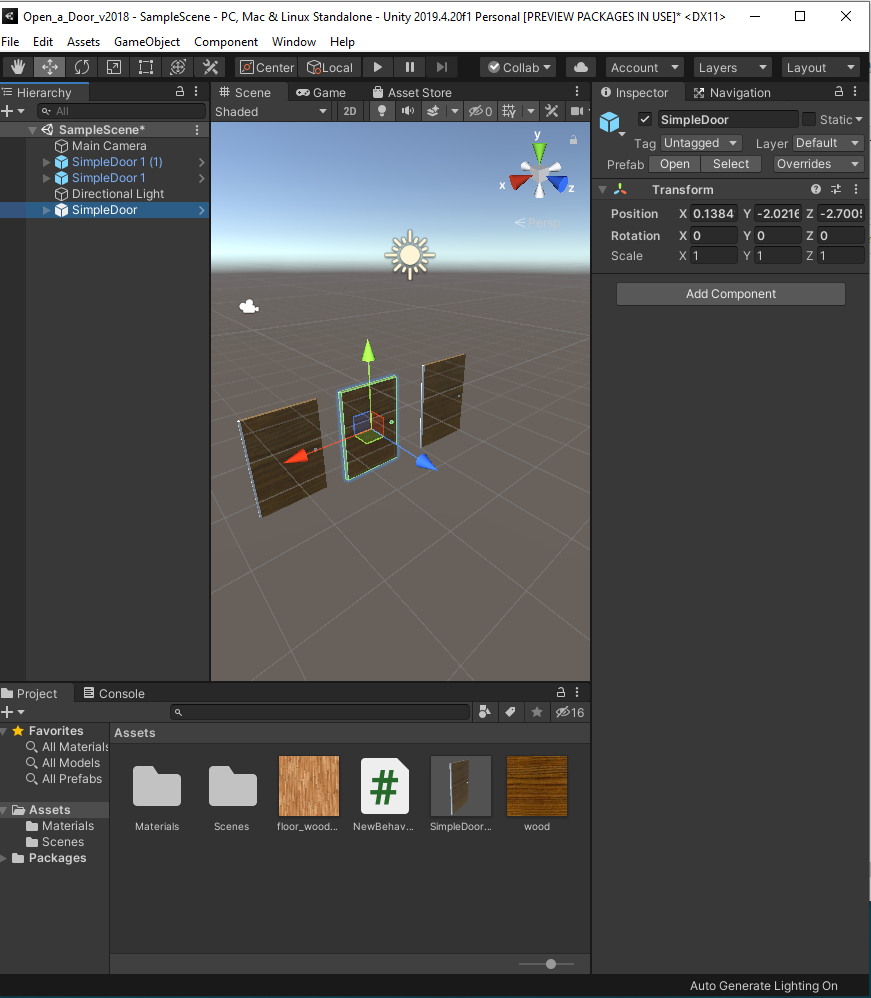
Task: Select the Rotate tool
Action: (82, 67)
